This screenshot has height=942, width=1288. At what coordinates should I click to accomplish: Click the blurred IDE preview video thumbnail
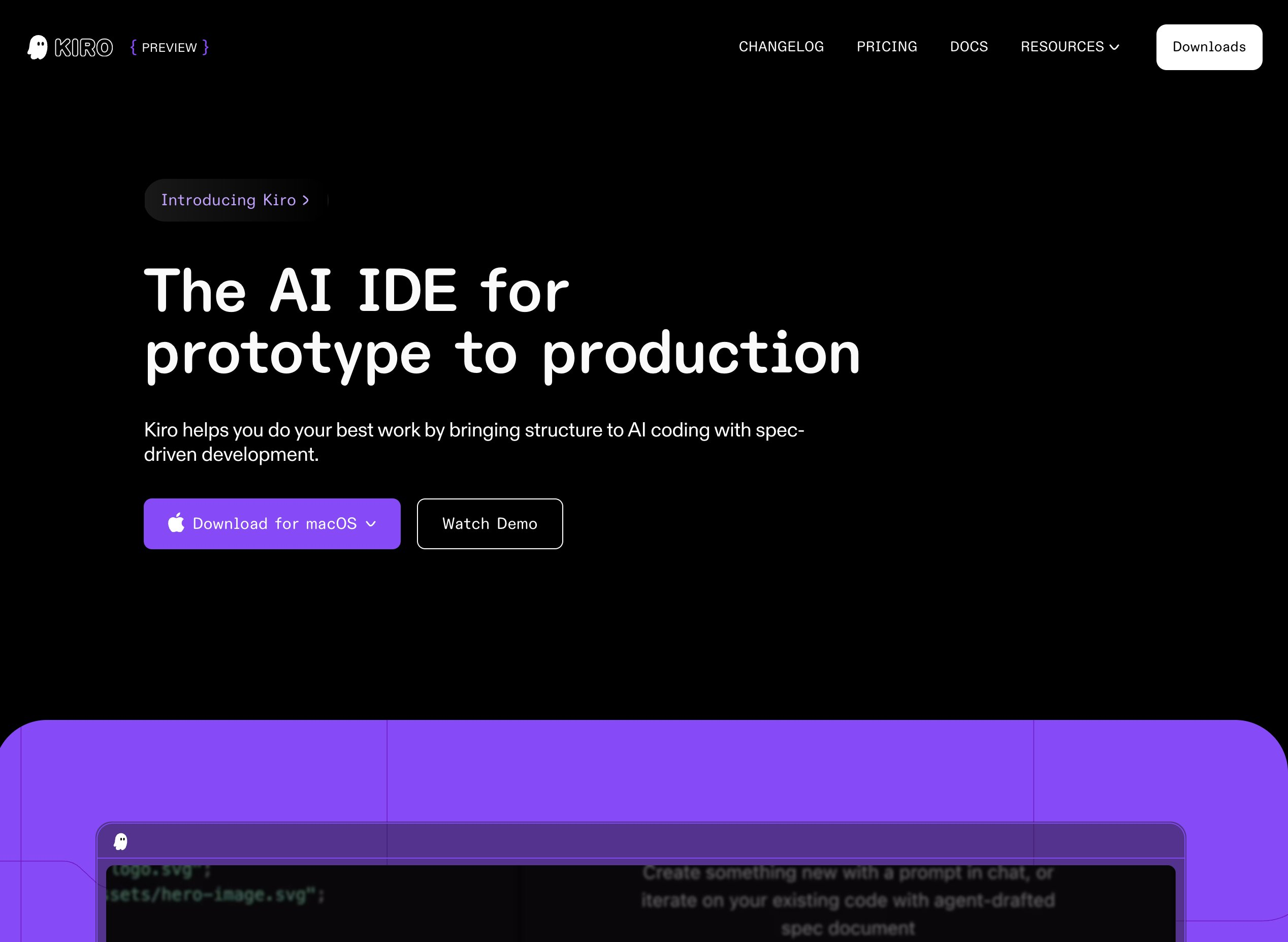[640, 903]
